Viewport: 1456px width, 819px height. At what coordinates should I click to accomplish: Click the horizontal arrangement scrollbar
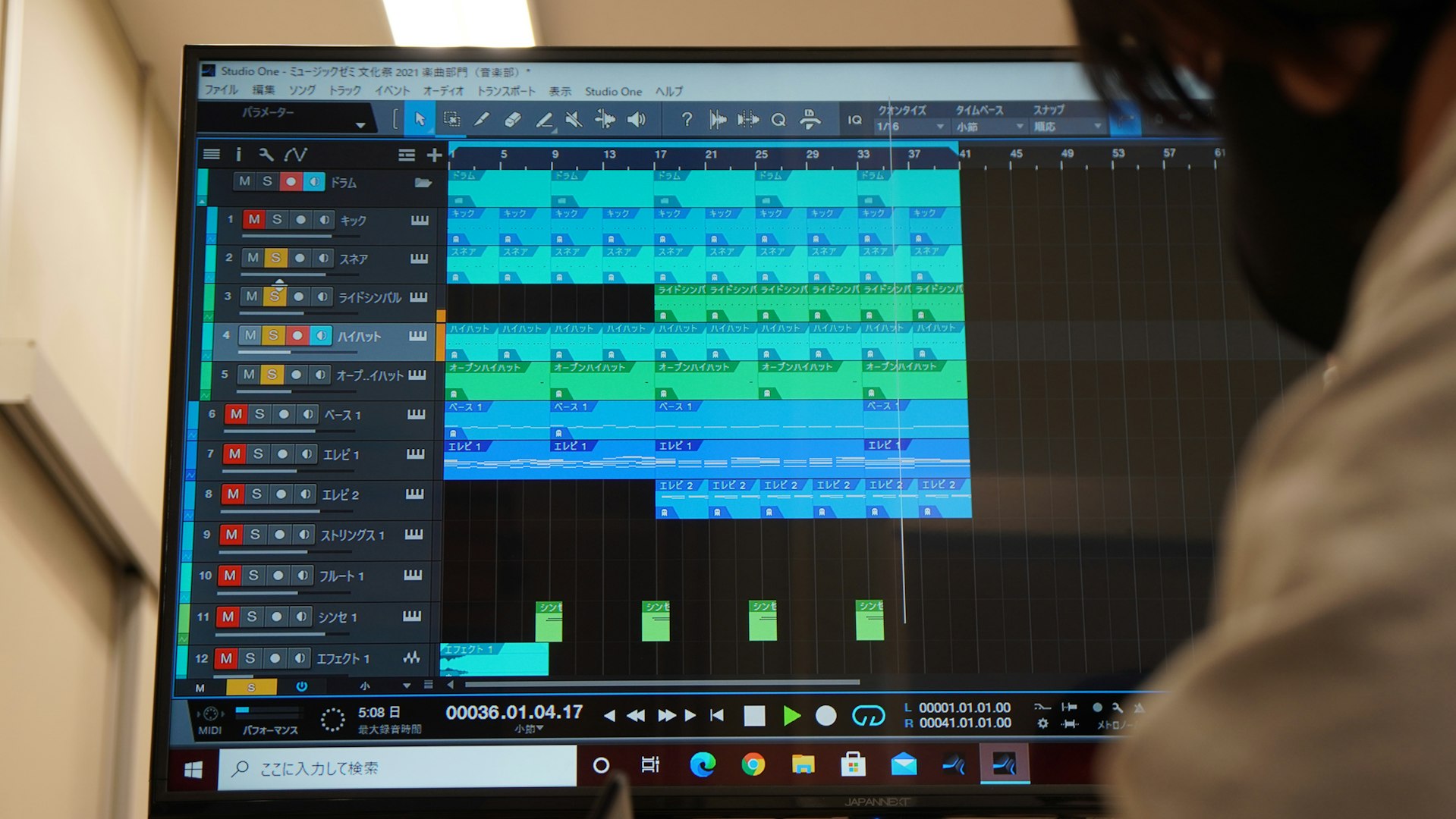click(x=662, y=683)
